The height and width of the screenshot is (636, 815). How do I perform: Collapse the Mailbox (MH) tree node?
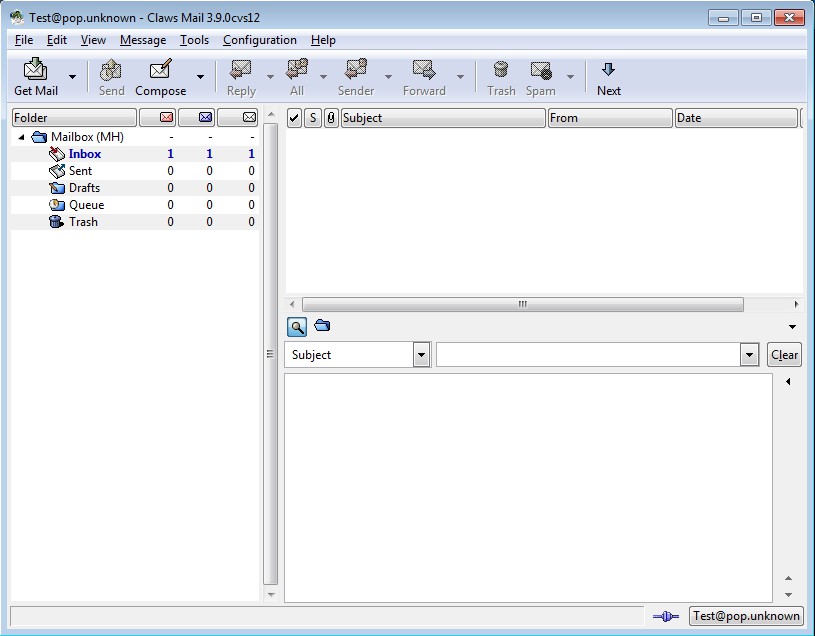click(22, 137)
